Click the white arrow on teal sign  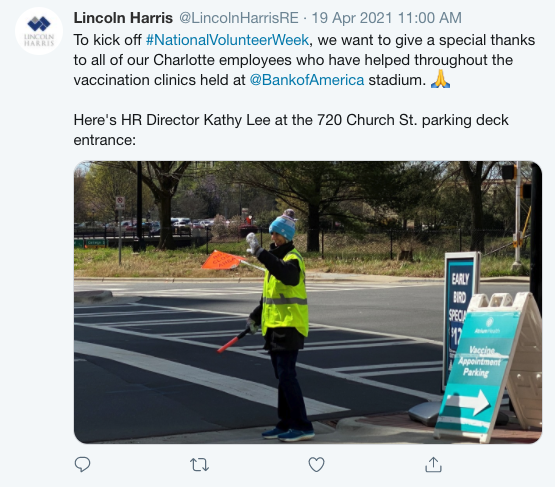tap(468, 402)
